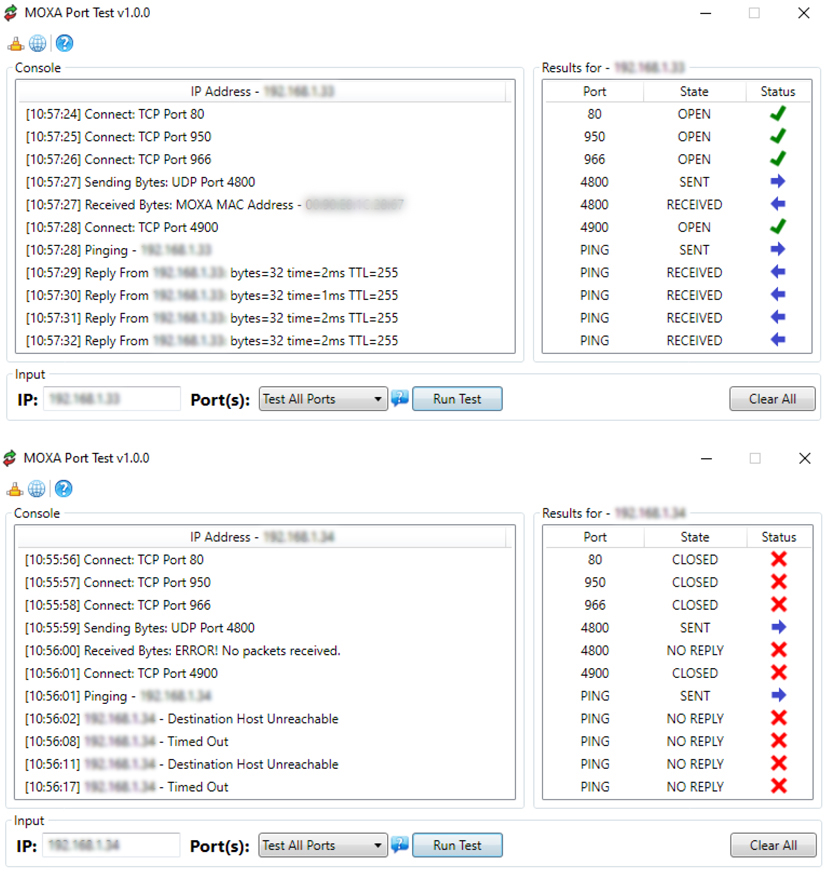Select the '[10:56:08]' Timed Out console line
Image resolution: width=825 pixels, height=873 pixels.
tap(126, 742)
